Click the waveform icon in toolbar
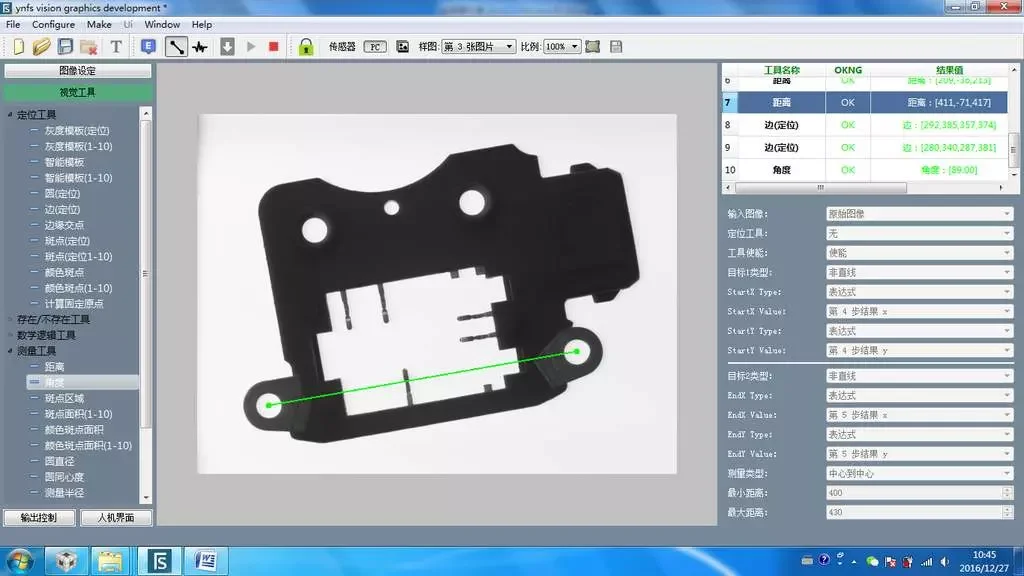This screenshot has height=576, width=1024. 200,46
